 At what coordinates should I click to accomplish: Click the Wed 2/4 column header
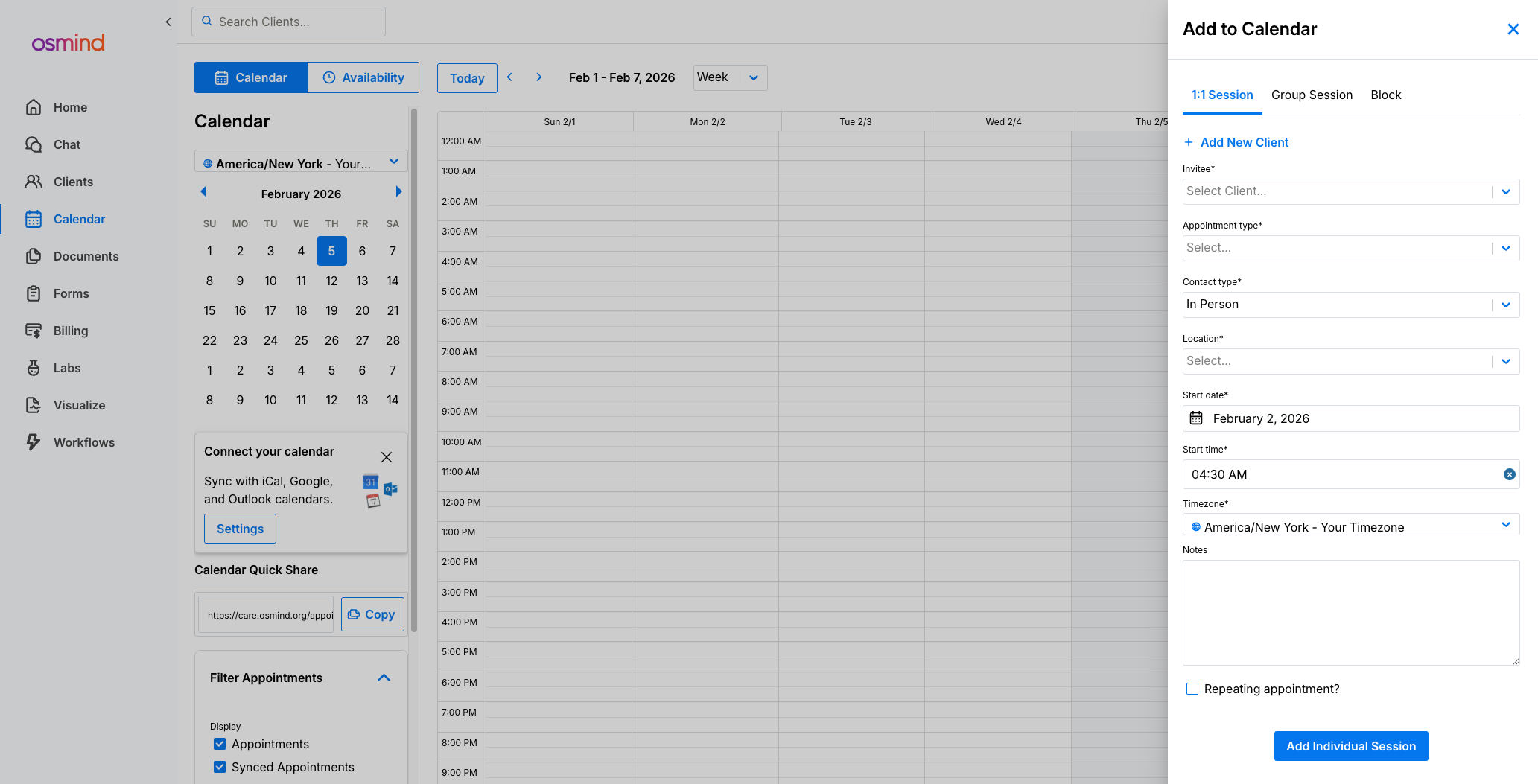pos(1003,121)
